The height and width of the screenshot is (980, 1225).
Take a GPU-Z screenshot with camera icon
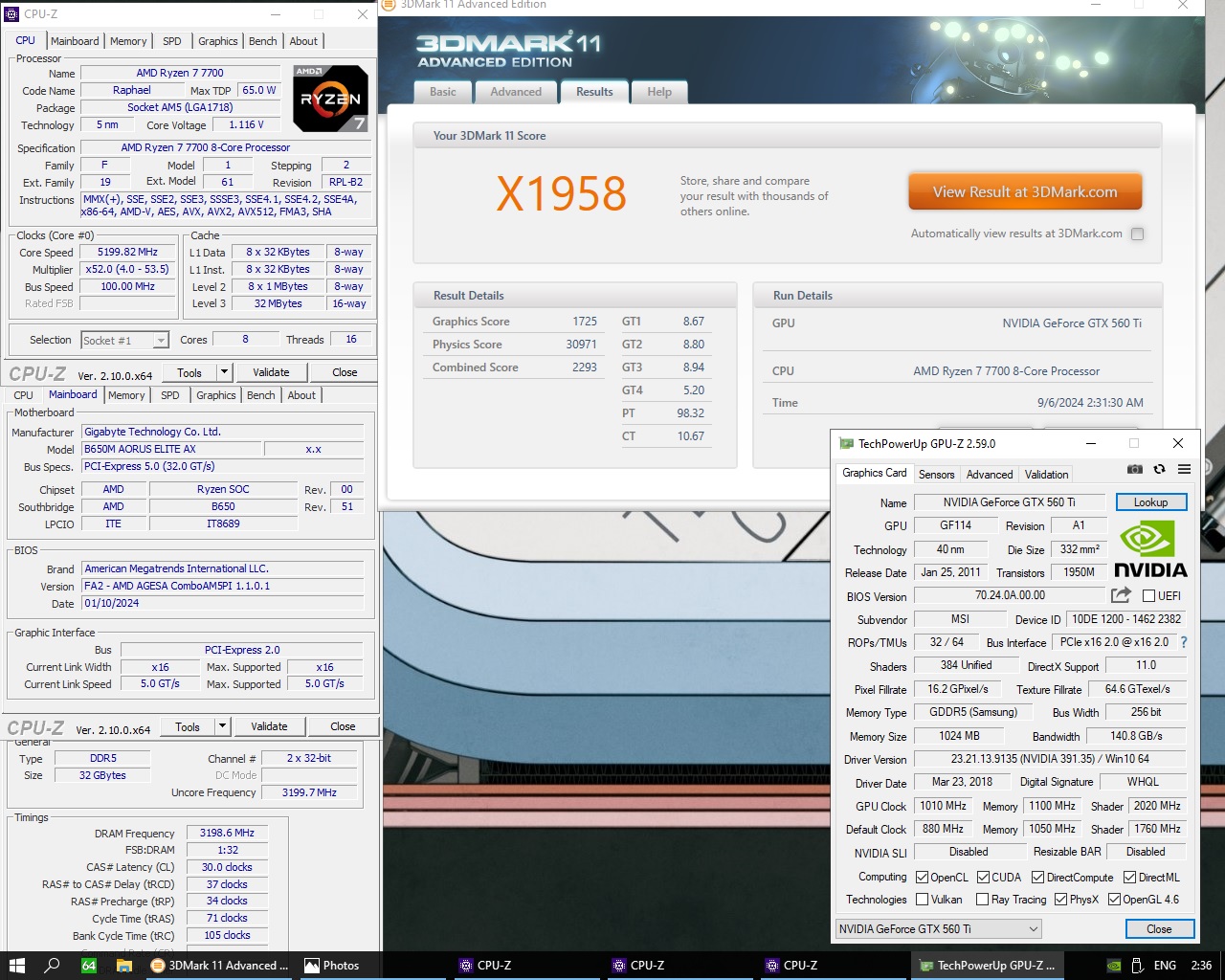1134,469
